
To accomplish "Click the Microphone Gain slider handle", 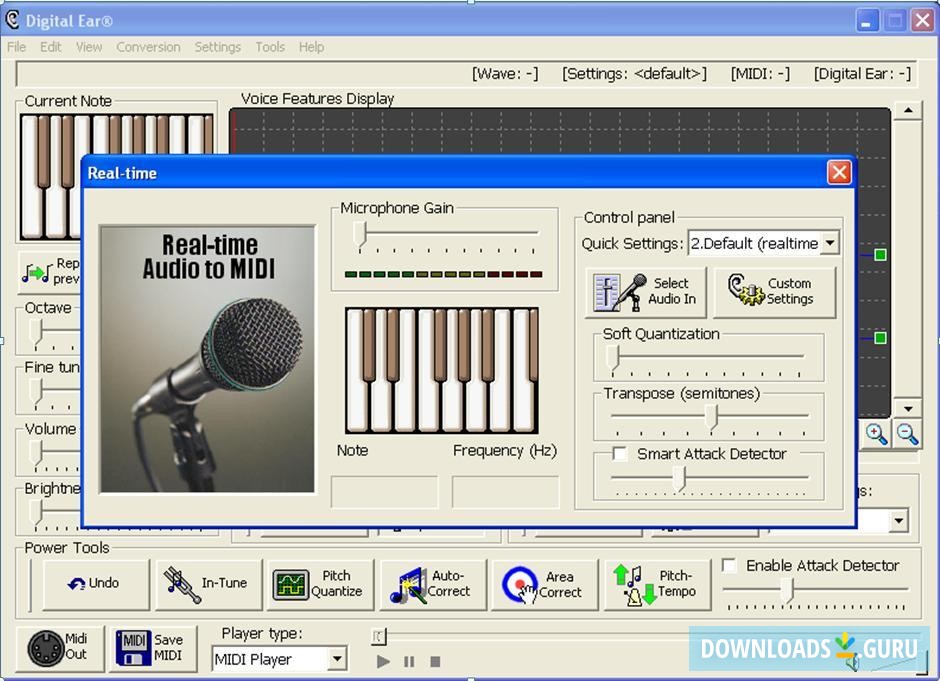I will tap(360, 235).
